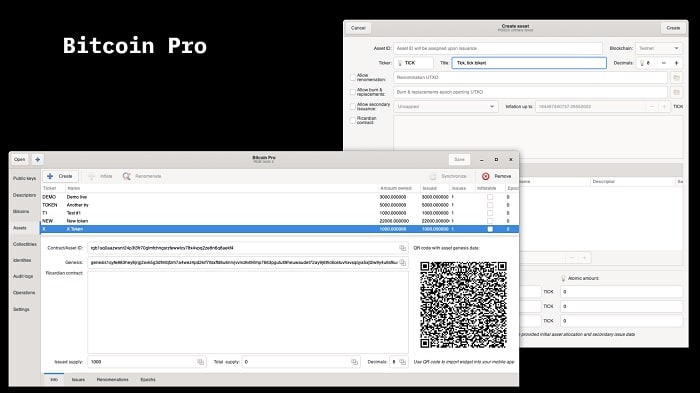
Task: Toggle Inflatable checkbox for TOKEN asset
Action: click(x=490, y=205)
